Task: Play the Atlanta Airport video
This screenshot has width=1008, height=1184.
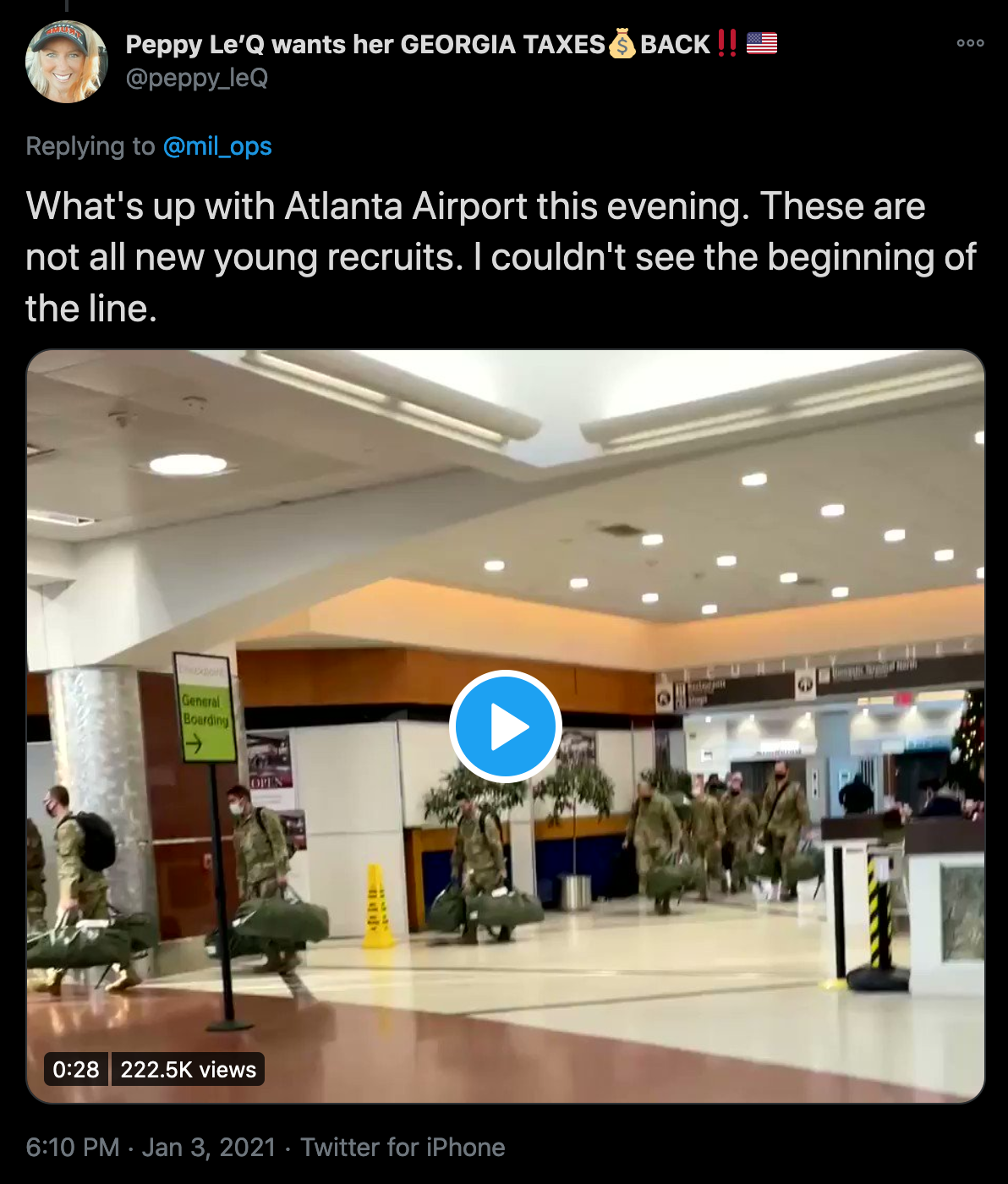Action: click(x=506, y=726)
